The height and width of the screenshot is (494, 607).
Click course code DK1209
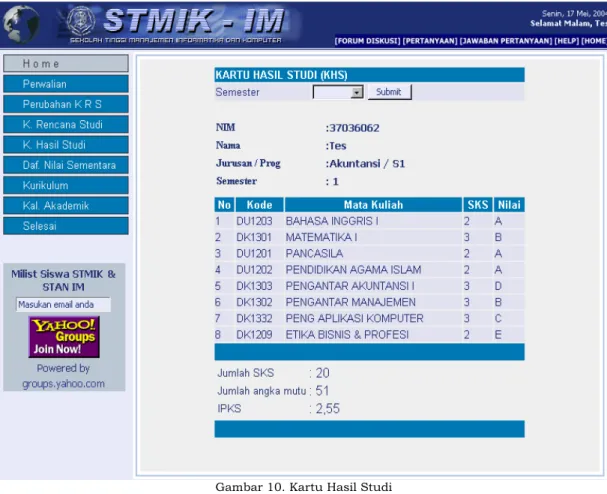(x=254, y=335)
